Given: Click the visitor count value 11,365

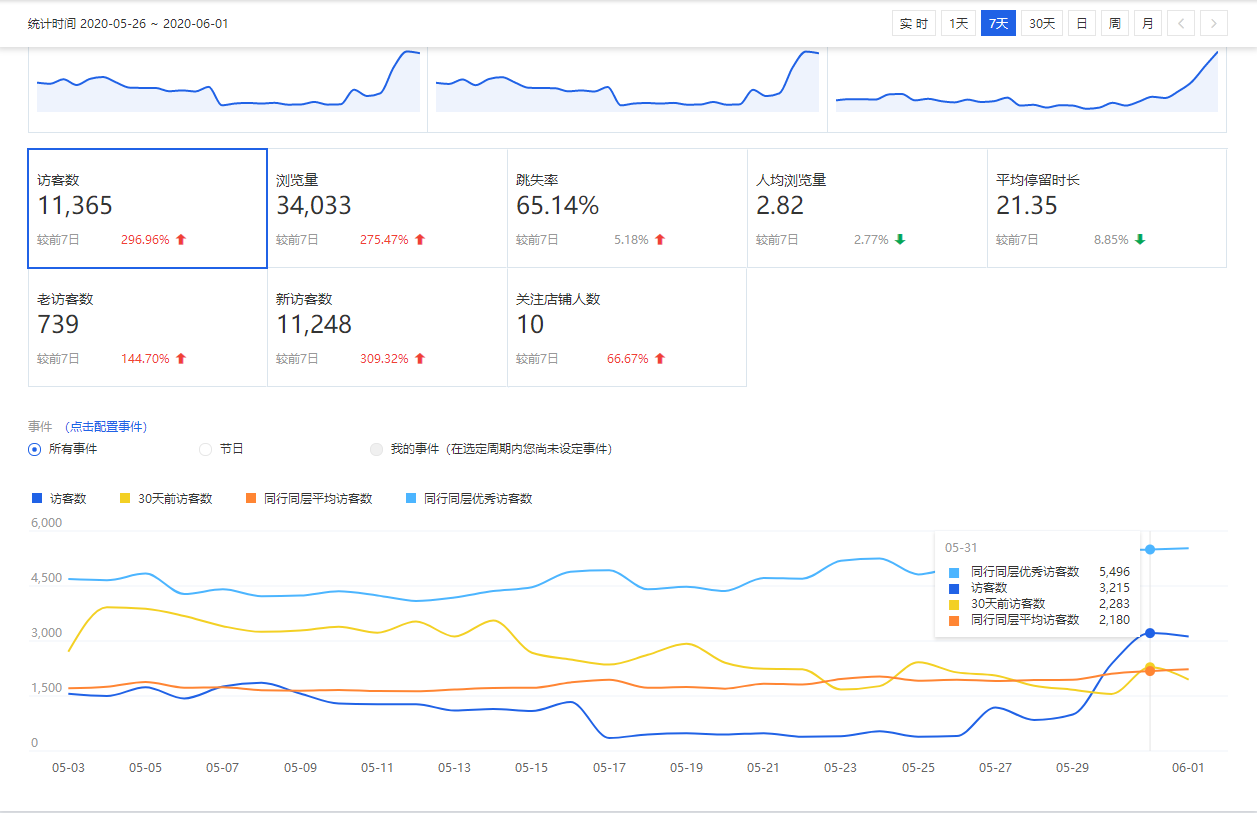Looking at the screenshot, I should [x=75, y=206].
